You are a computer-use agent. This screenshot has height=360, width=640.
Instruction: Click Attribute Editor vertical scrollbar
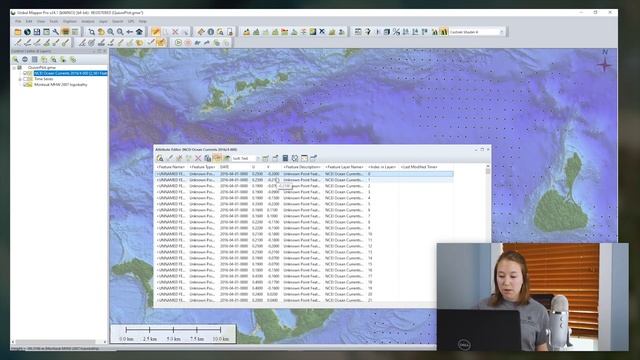click(487, 233)
